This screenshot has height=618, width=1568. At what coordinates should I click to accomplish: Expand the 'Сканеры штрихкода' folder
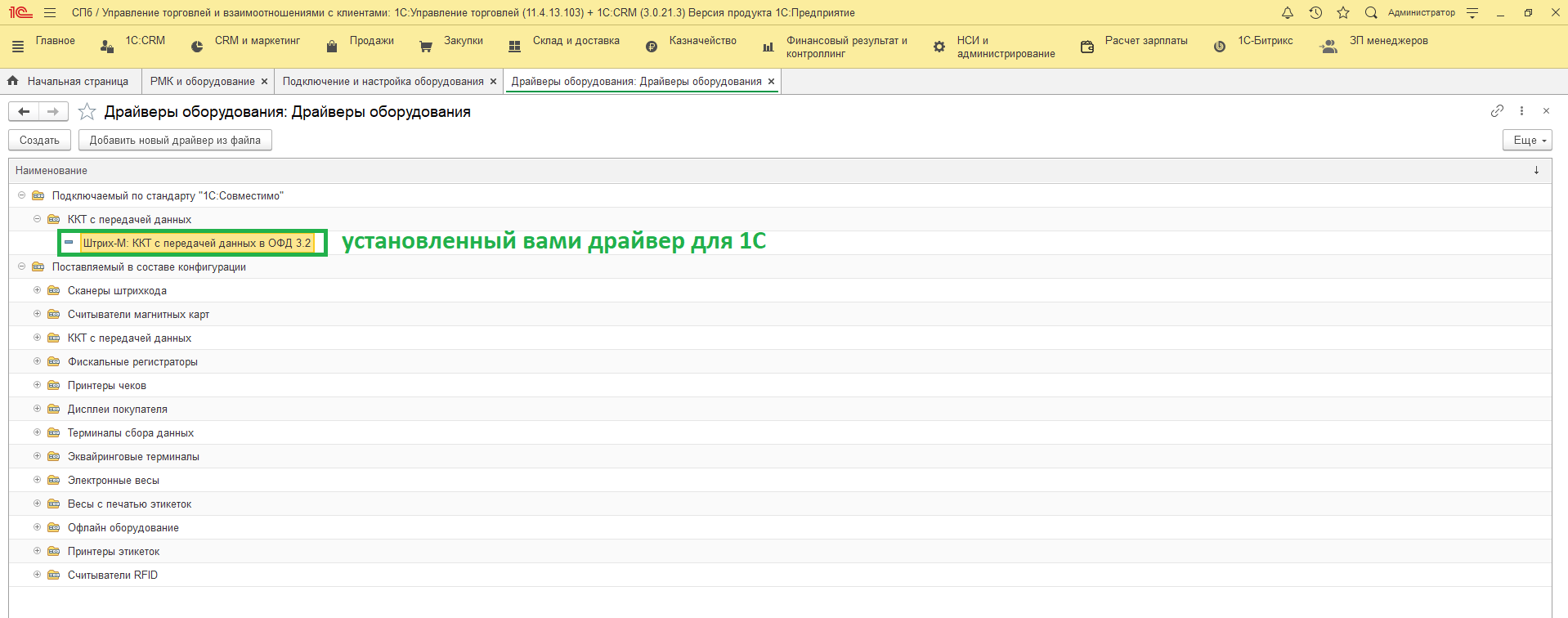37,290
